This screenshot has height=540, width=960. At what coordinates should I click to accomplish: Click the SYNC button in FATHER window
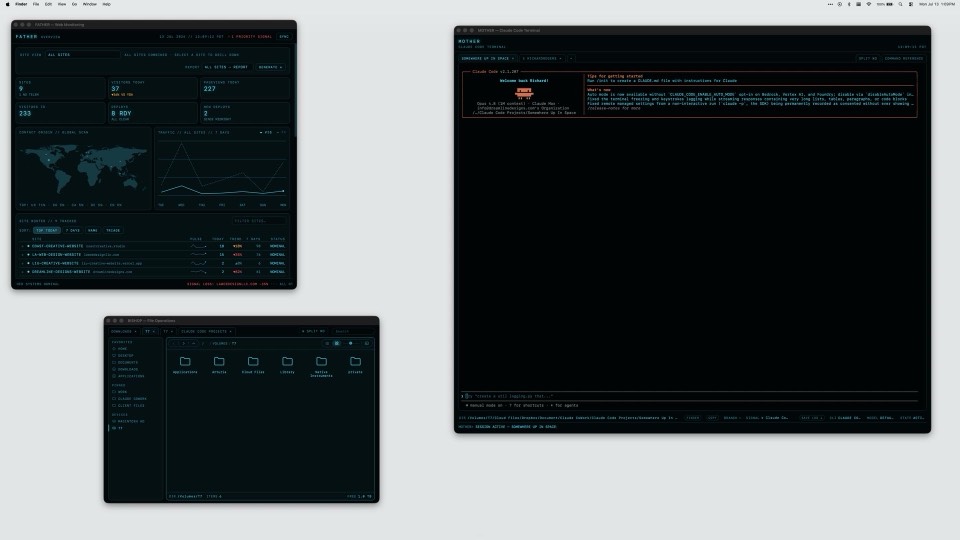[284, 37]
